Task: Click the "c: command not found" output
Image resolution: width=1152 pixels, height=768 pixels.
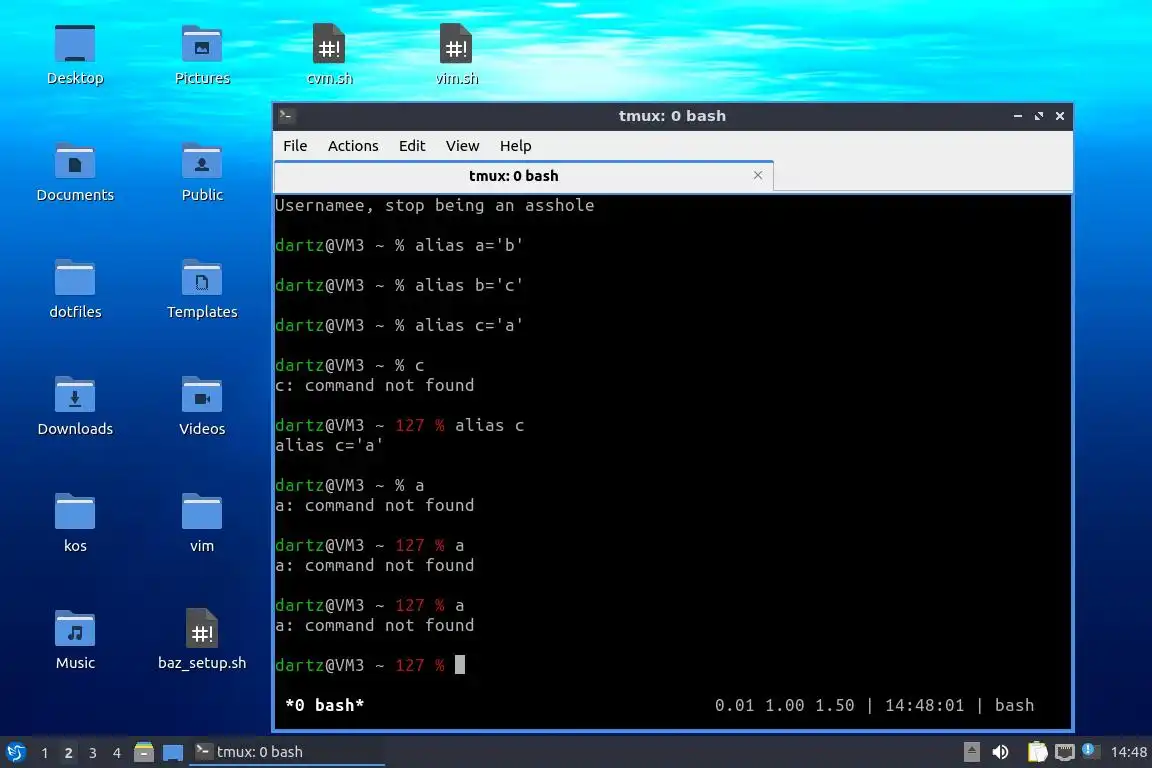Action: [x=374, y=385]
